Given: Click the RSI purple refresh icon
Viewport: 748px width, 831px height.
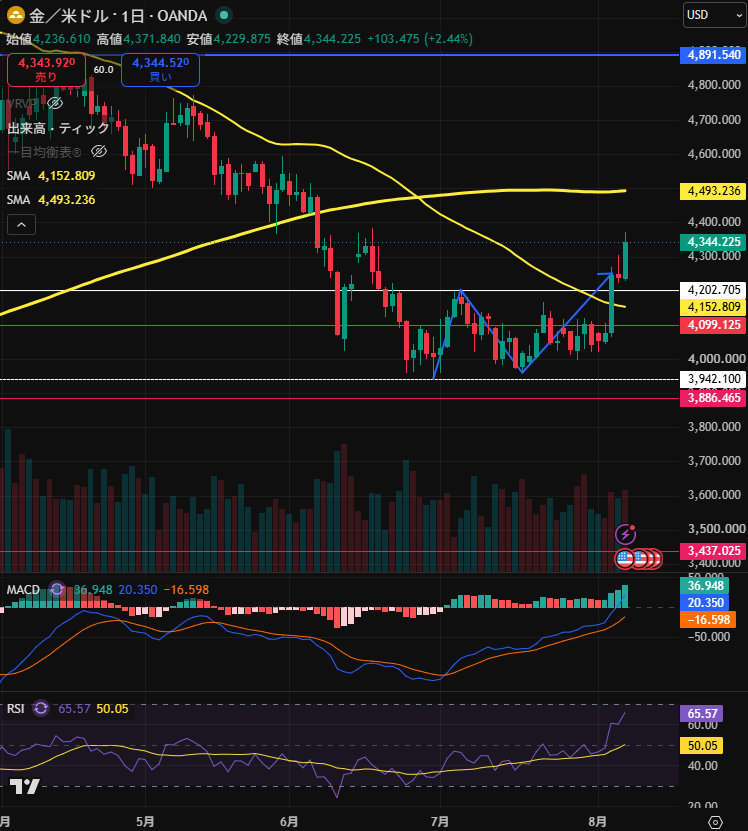Looking at the screenshot, I should 41,709.
